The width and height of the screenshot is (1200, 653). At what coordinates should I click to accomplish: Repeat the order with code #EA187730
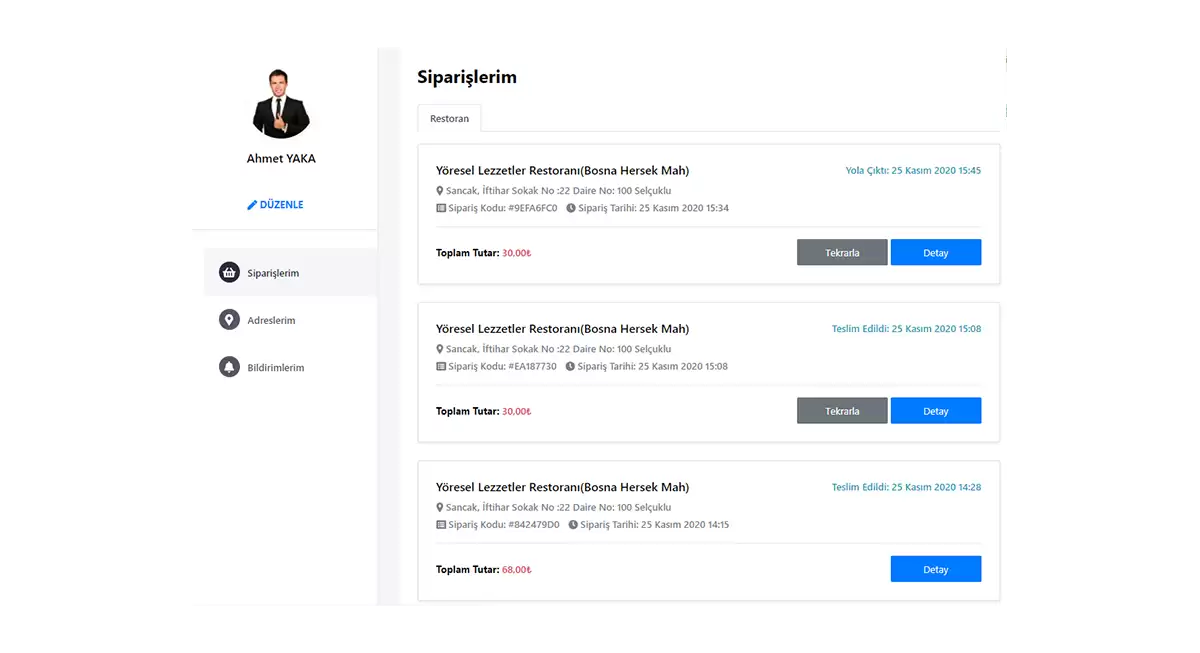[x=842, y=411]
